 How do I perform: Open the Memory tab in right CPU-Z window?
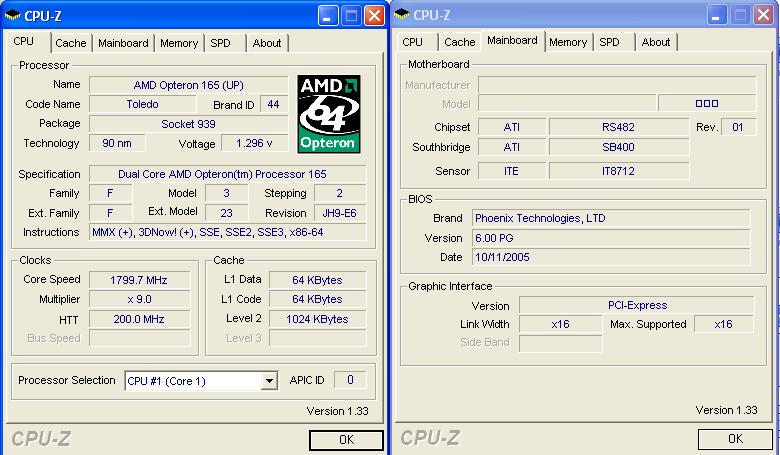click(568, 42)
